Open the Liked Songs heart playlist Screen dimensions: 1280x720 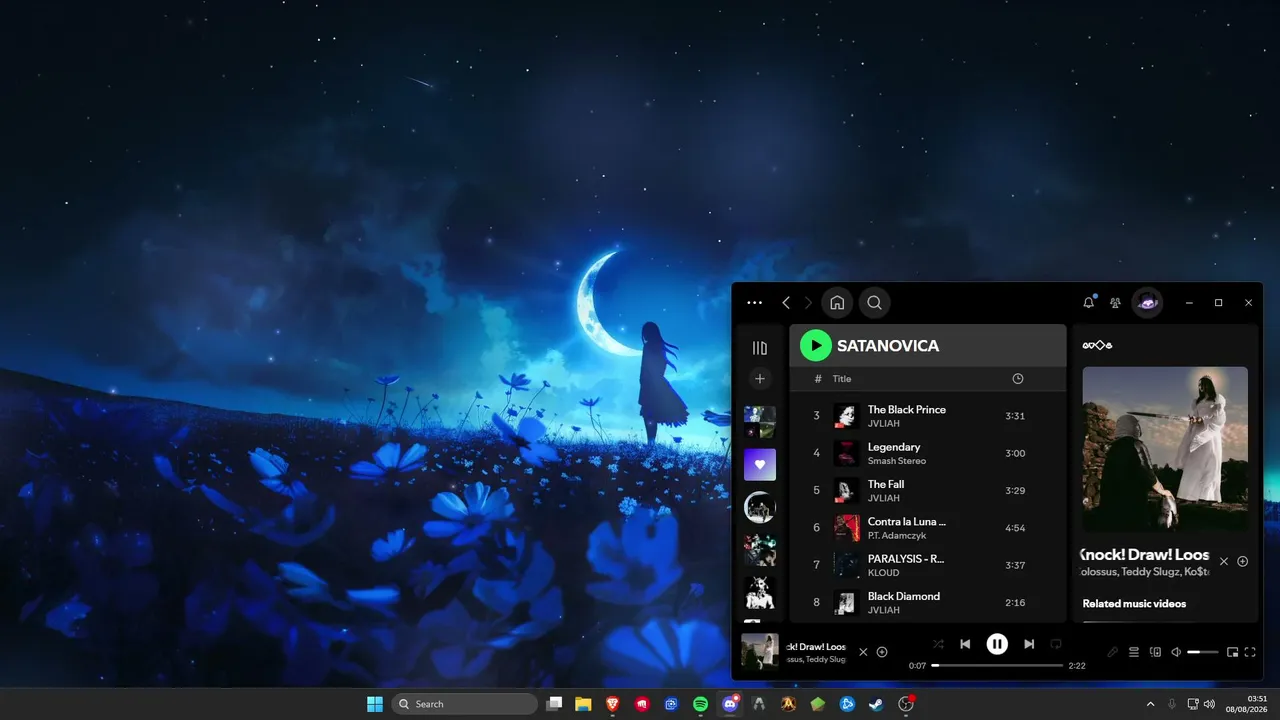click(760, 464)
